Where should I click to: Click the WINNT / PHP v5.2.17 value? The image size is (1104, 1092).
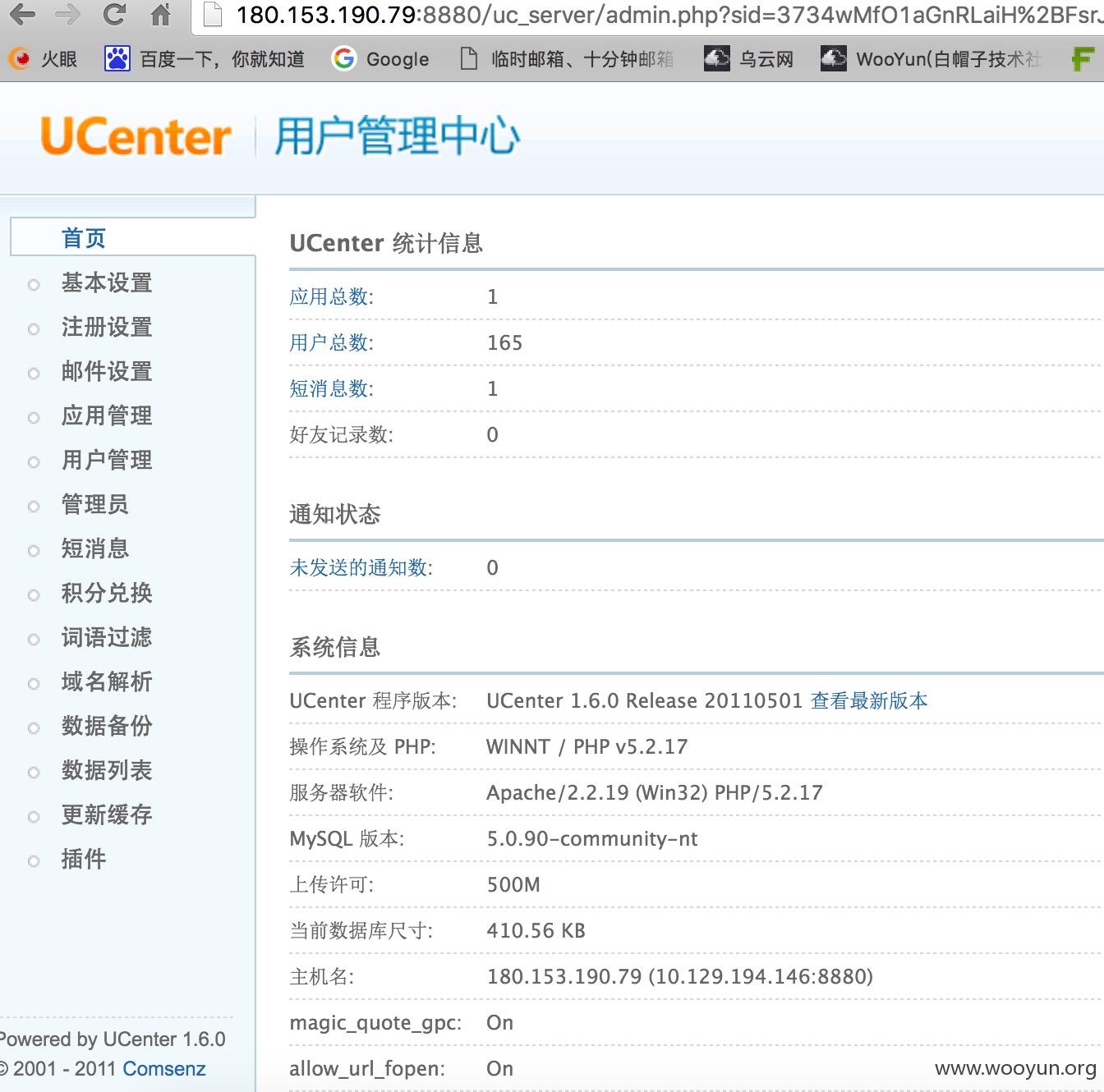(x=586, y=746)
